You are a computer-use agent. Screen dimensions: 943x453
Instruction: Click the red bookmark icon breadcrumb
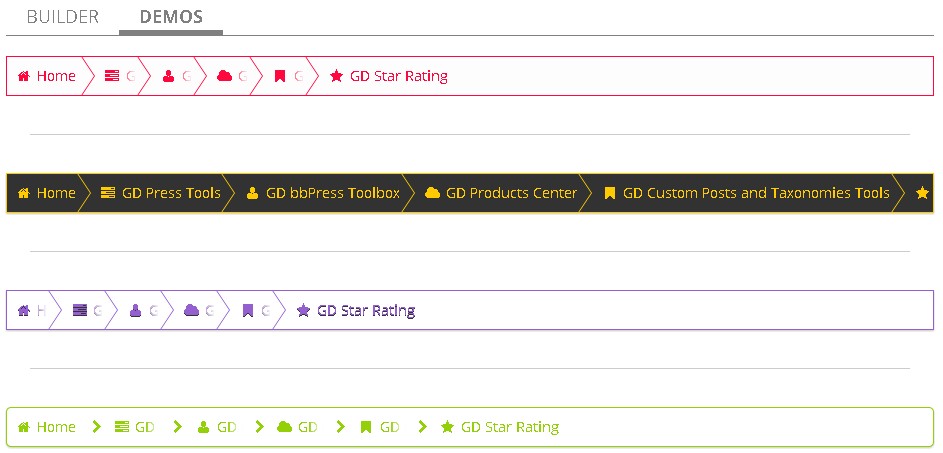coord(287,76)
